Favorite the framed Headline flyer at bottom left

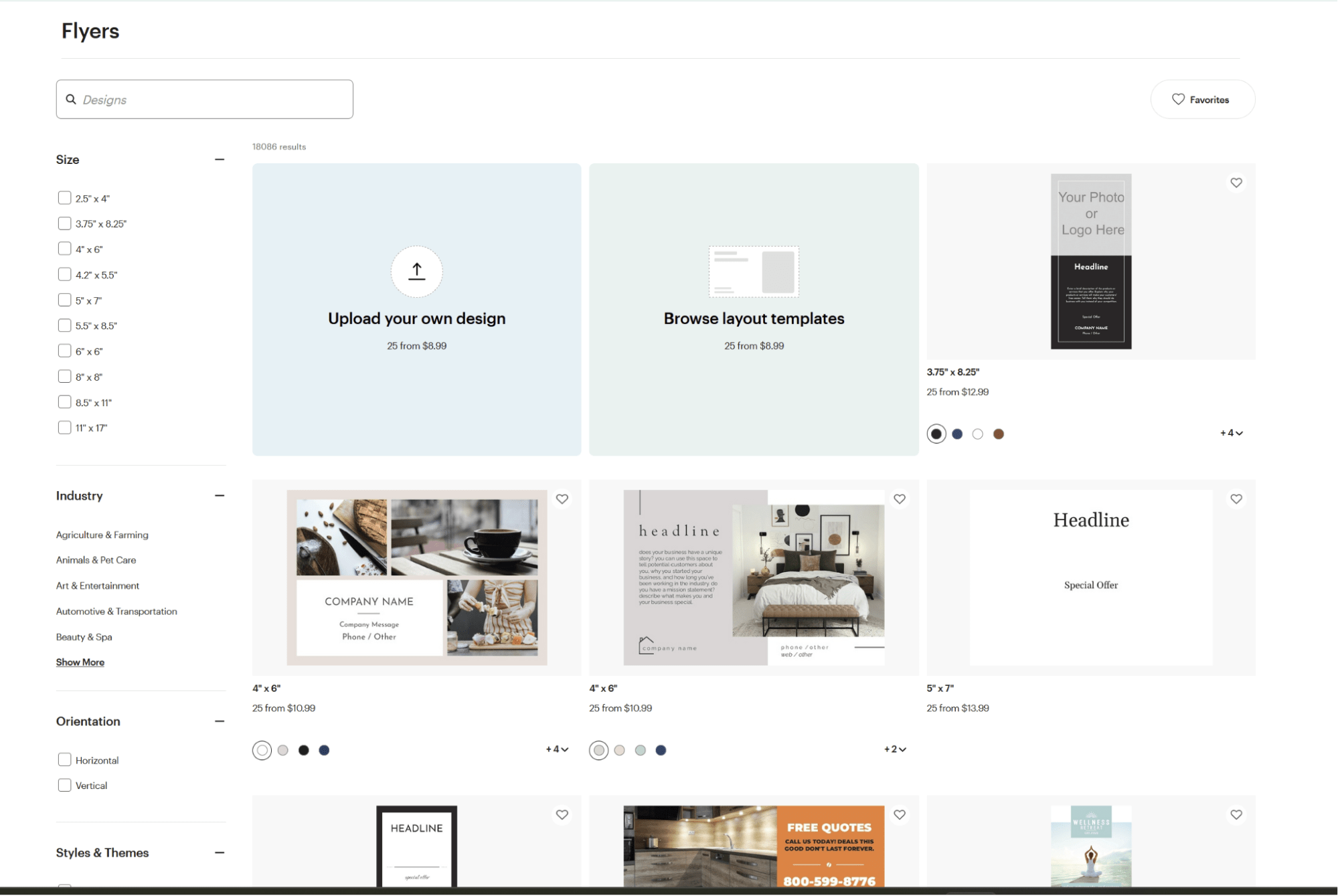[562, 814]
